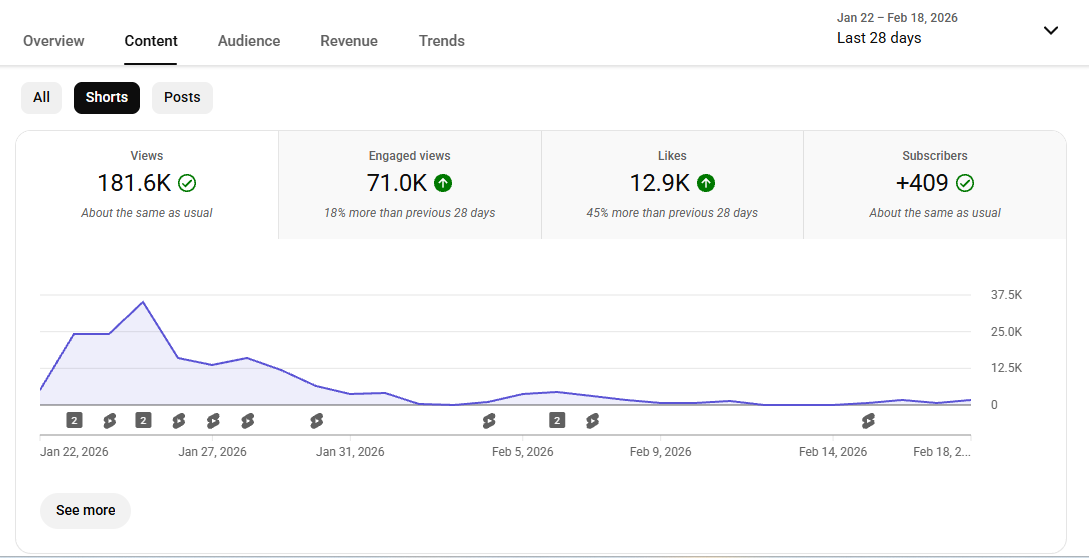Switch to the Posts filter chip
The width and height of the screenshot is (1089, 558).
[x=182, y=97]
